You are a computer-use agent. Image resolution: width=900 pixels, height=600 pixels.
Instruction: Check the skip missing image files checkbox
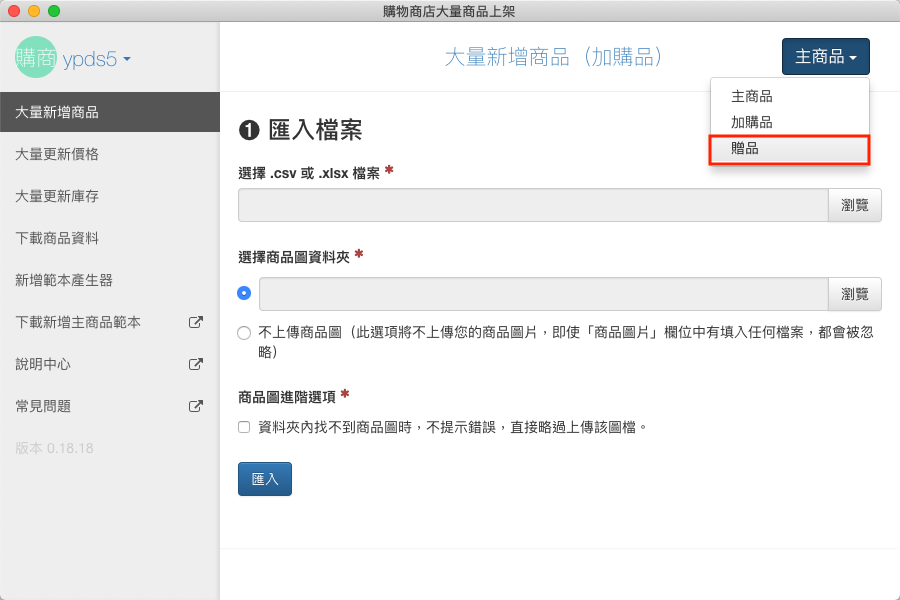tap(244, 427)
